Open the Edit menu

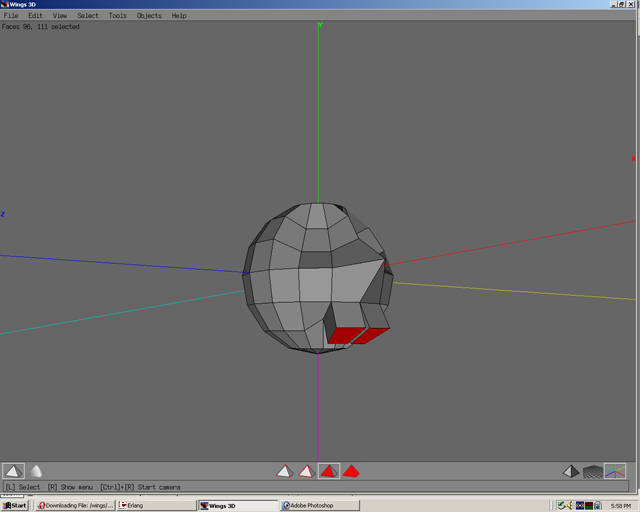tap(35, 16)
